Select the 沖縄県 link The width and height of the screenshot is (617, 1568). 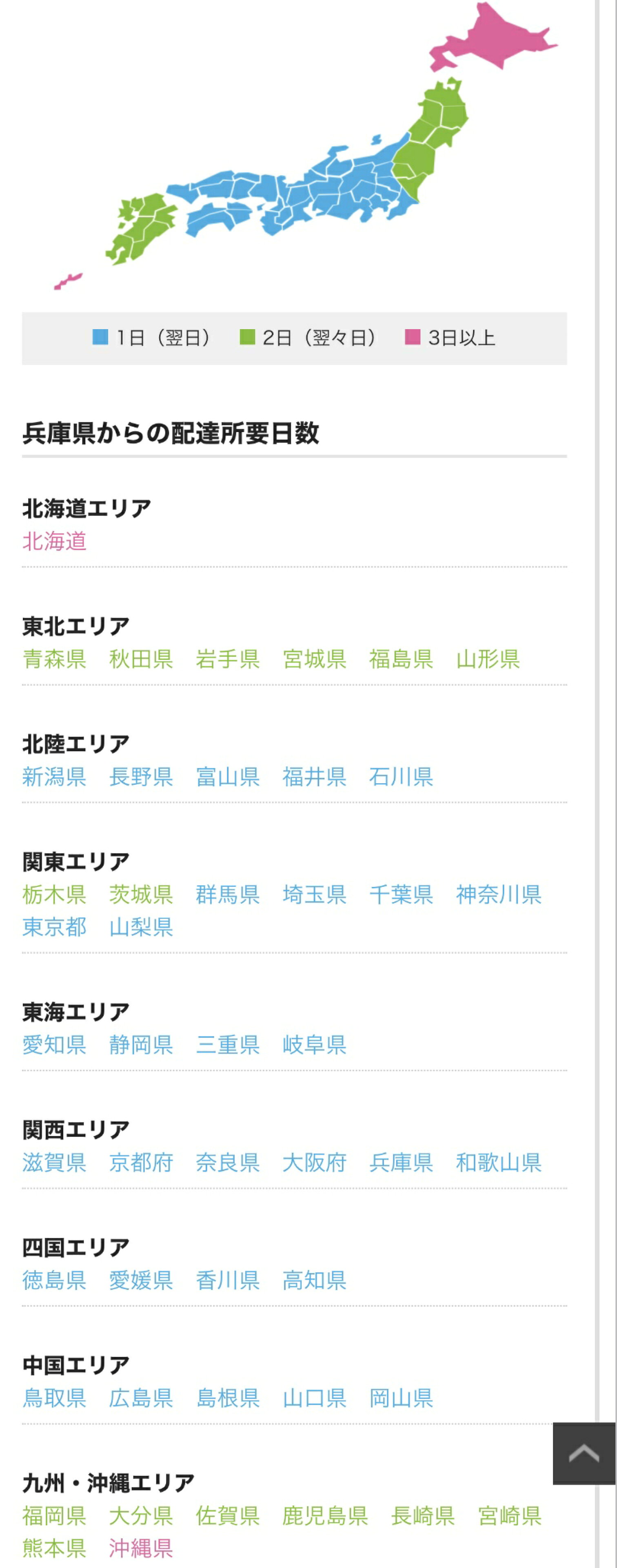pyautogui.click(x=140, y=1548)
